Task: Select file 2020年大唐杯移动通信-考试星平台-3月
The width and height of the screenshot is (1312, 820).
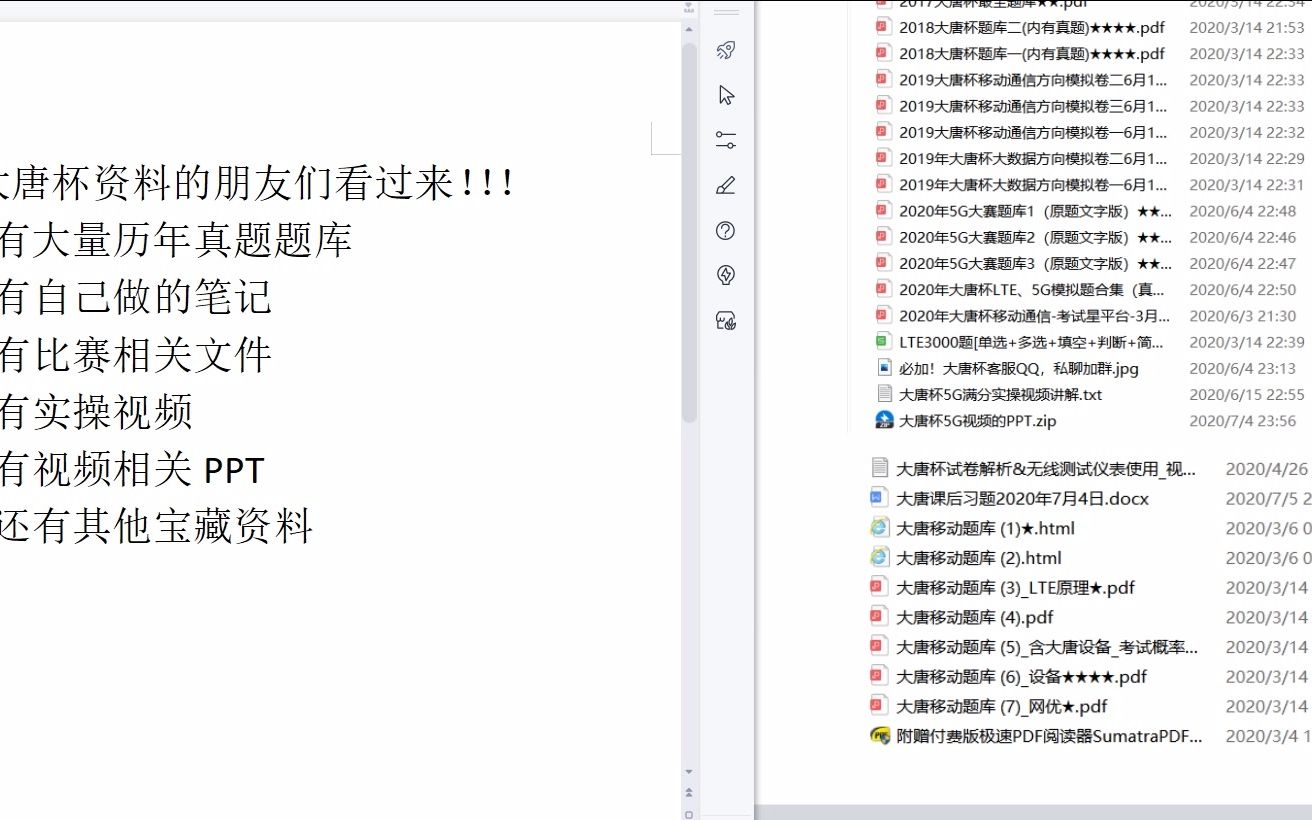Action: click(x=1035, y=315)
